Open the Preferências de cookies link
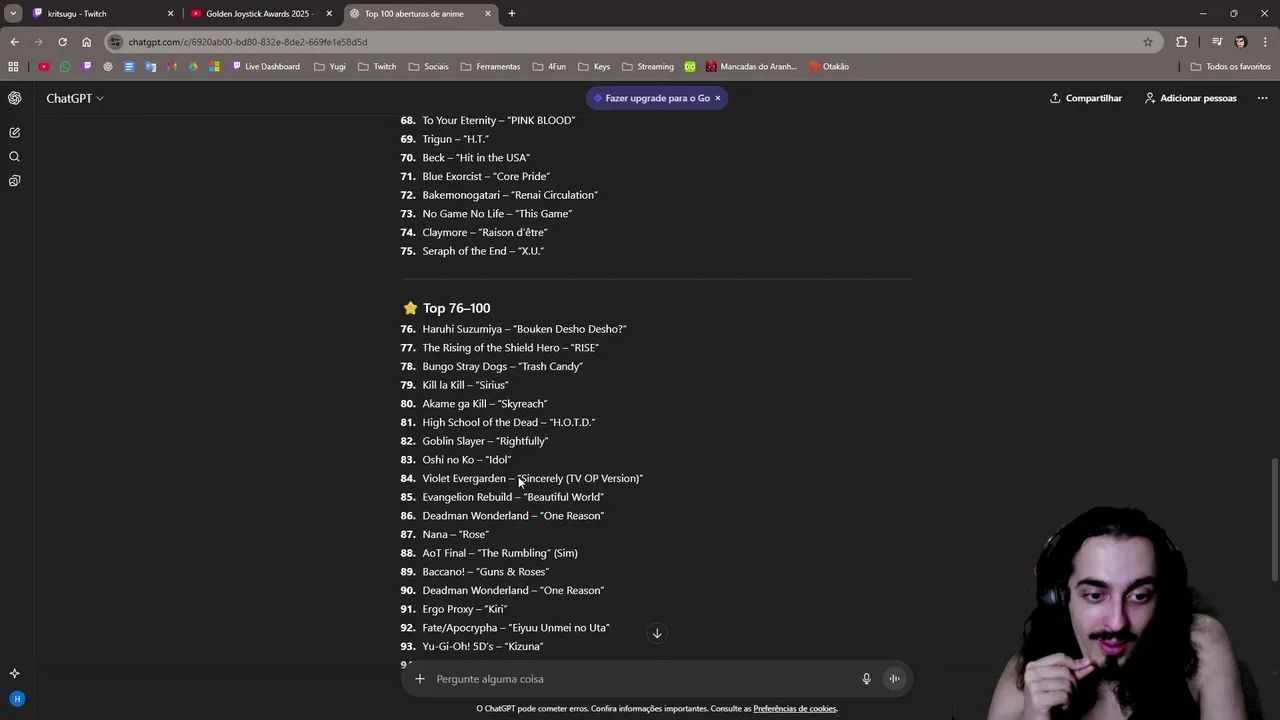This screenshot has width=1280, height=720. click(x=795, y=709)
